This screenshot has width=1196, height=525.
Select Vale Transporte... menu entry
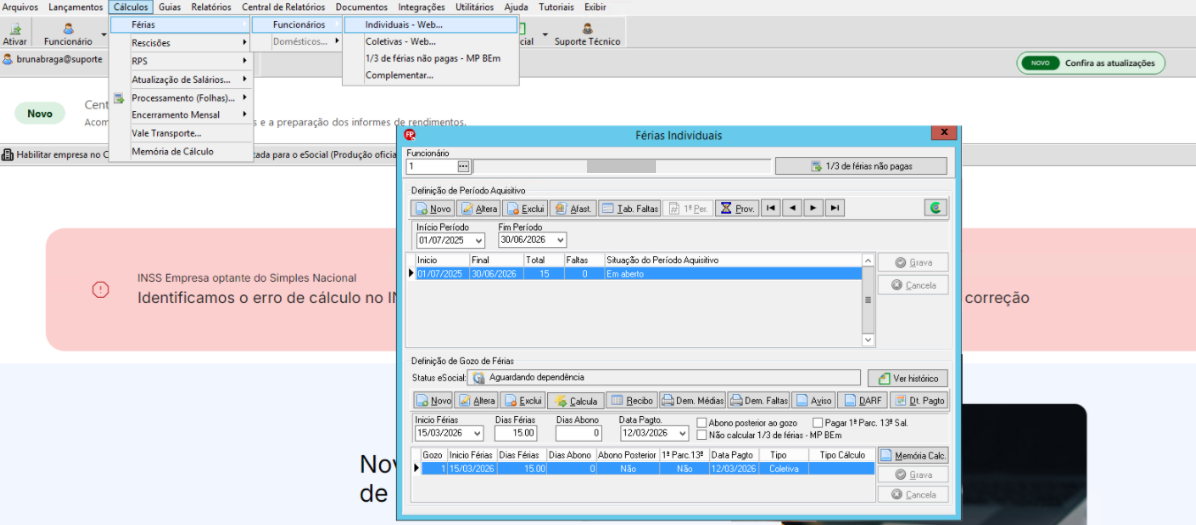pos(180,134)
